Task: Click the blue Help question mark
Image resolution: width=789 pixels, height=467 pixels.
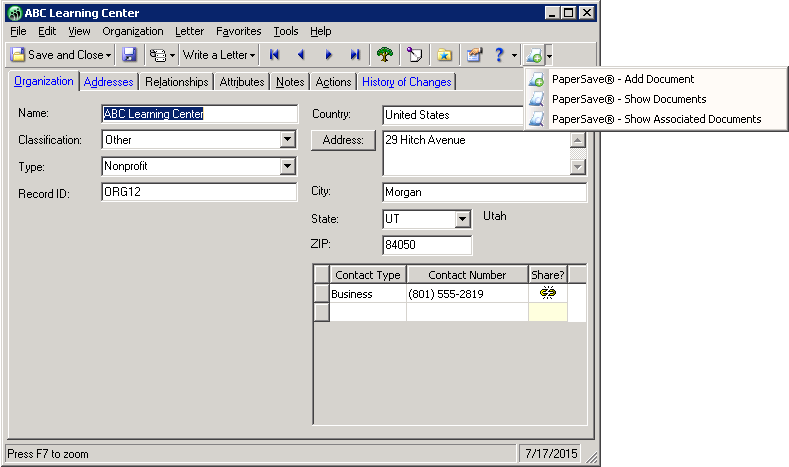Action: point(499,55)
